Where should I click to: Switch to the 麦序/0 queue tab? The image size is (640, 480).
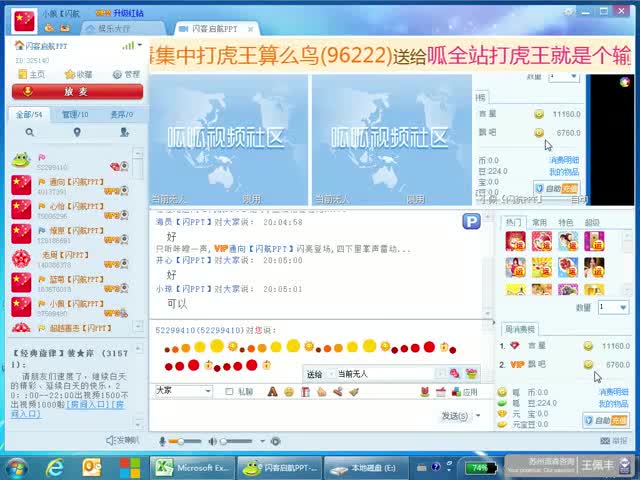click(122, 115)
